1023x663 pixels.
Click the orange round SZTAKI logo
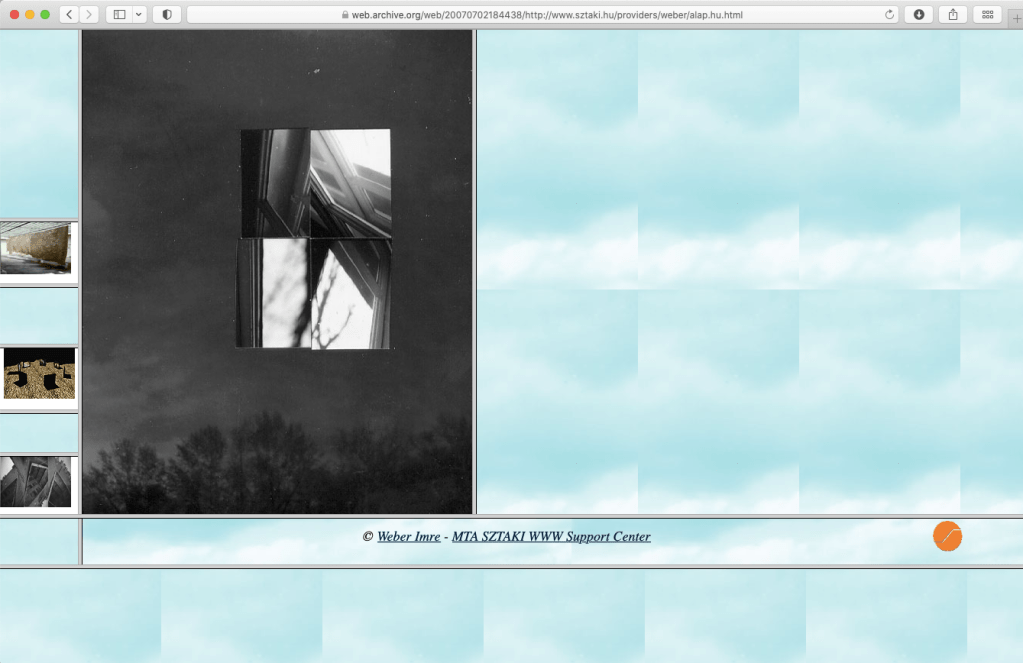pyautogui.click(x=947, y=536)
